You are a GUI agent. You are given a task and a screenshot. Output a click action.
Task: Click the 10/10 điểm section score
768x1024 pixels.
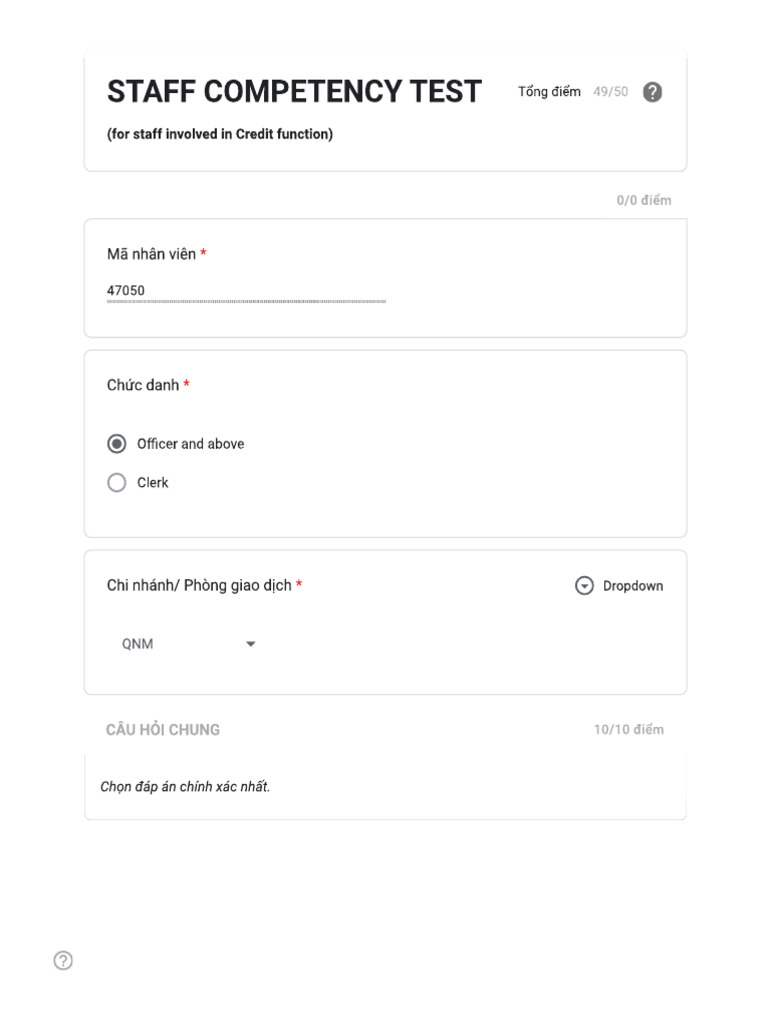(628, 729)
